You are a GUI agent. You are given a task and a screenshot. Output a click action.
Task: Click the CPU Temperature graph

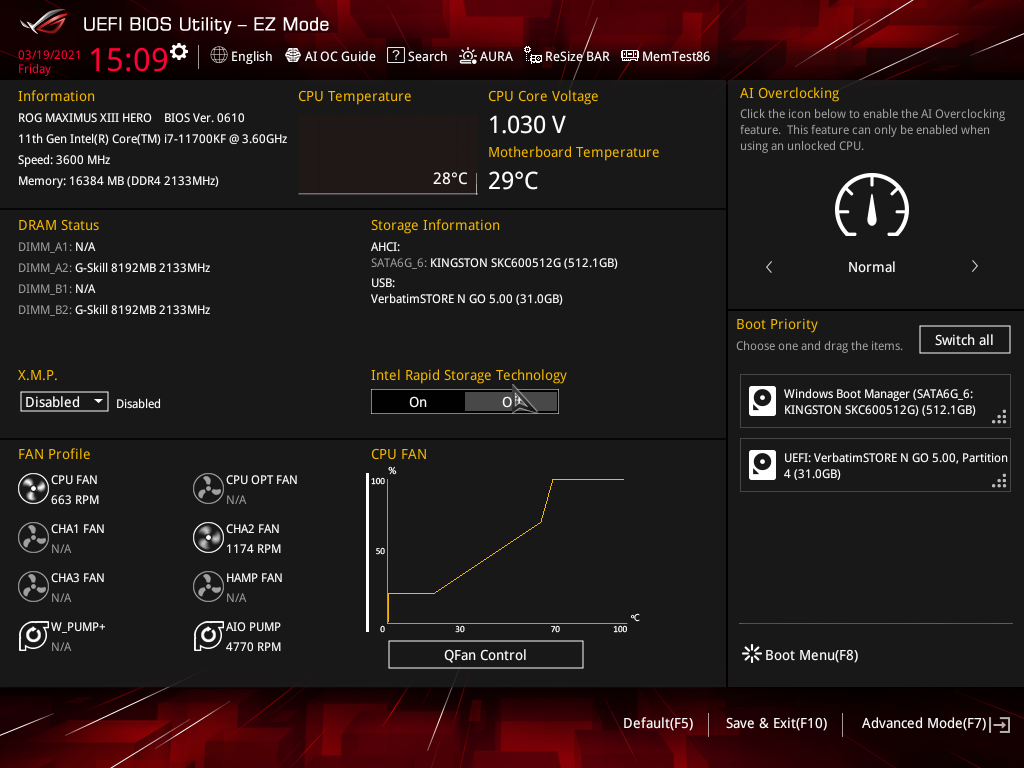point(387,155)
